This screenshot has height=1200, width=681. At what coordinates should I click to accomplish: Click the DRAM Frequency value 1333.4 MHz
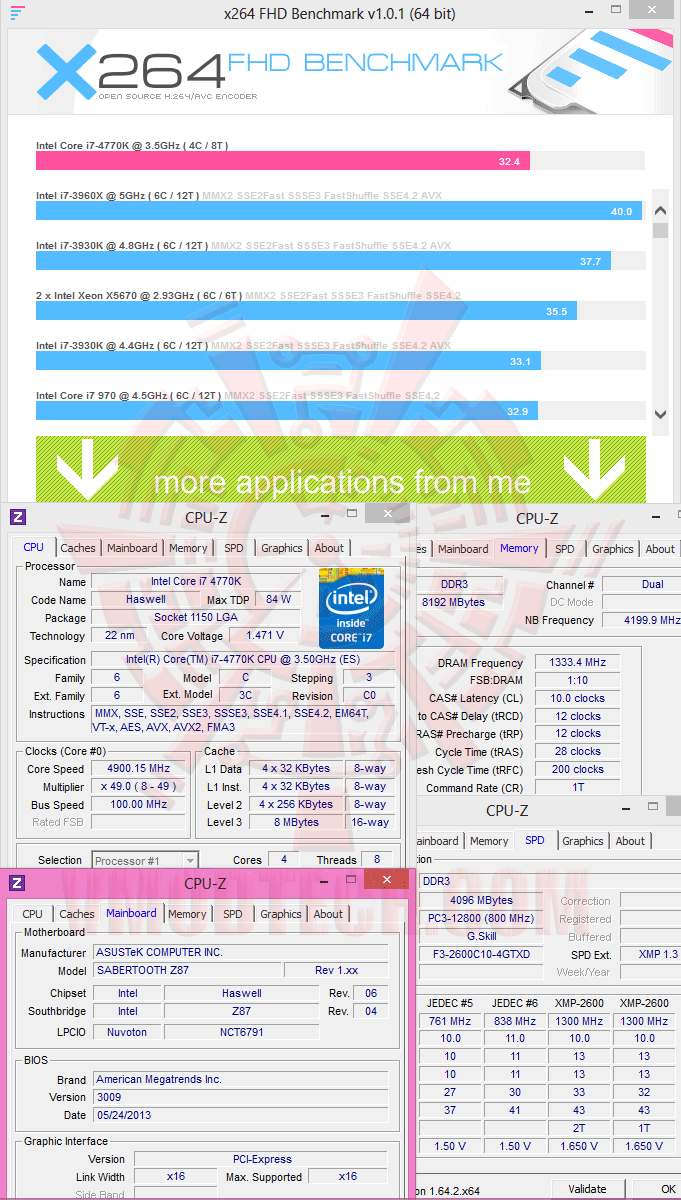pos(577,663)
